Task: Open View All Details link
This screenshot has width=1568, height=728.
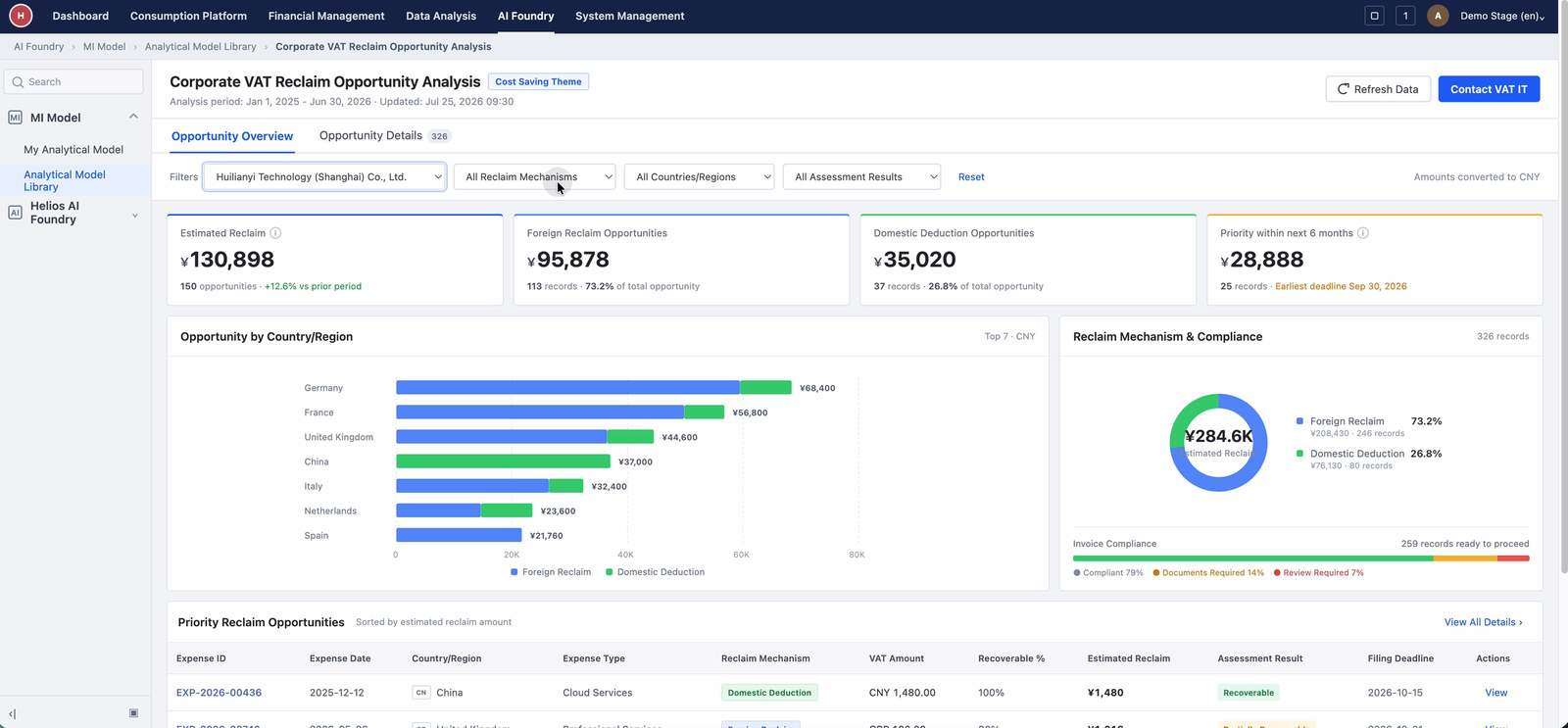Action: pos(1483,622)
